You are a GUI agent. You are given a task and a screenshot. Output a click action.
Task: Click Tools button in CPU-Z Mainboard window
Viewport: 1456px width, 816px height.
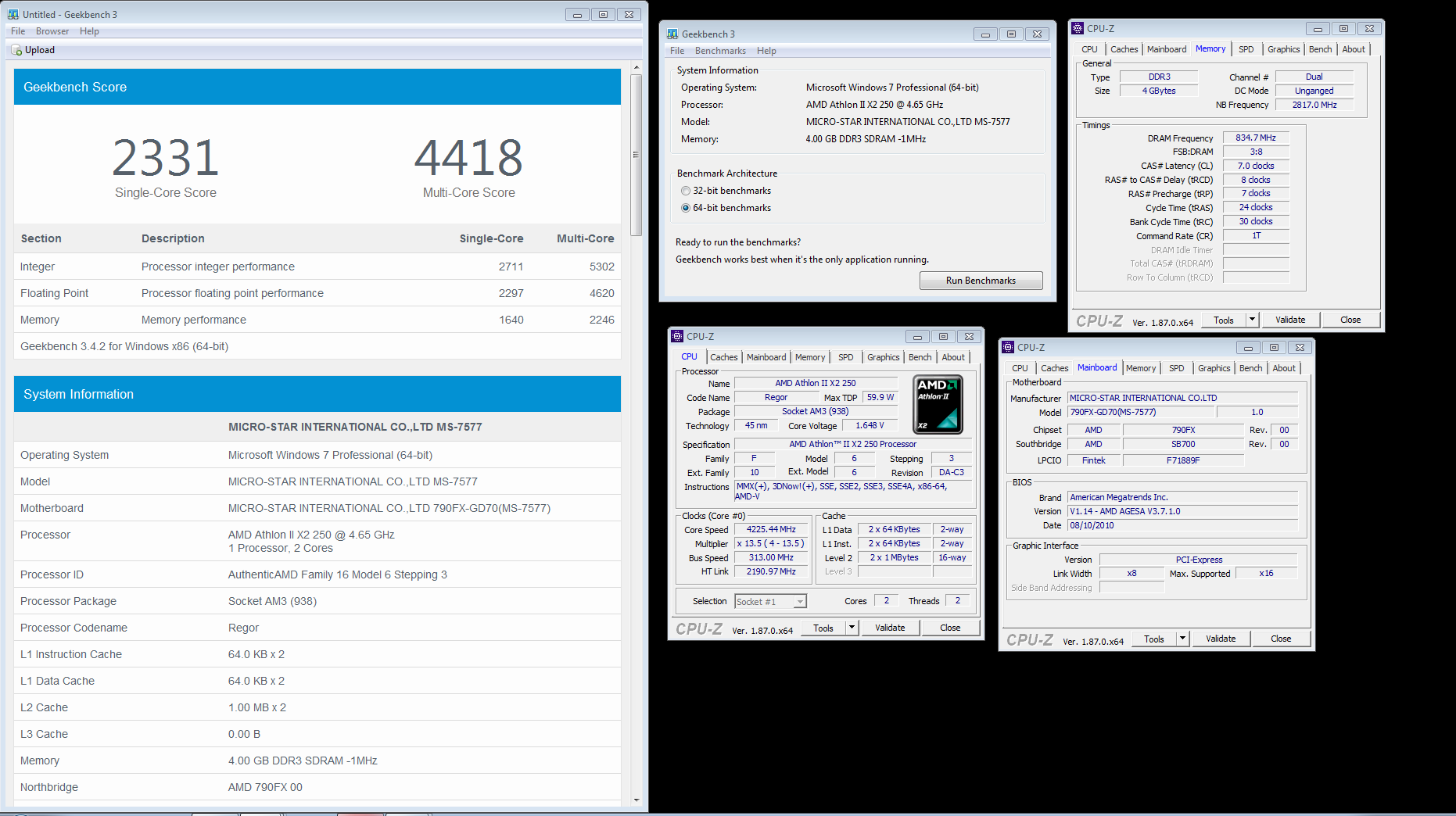(1154, 639)
